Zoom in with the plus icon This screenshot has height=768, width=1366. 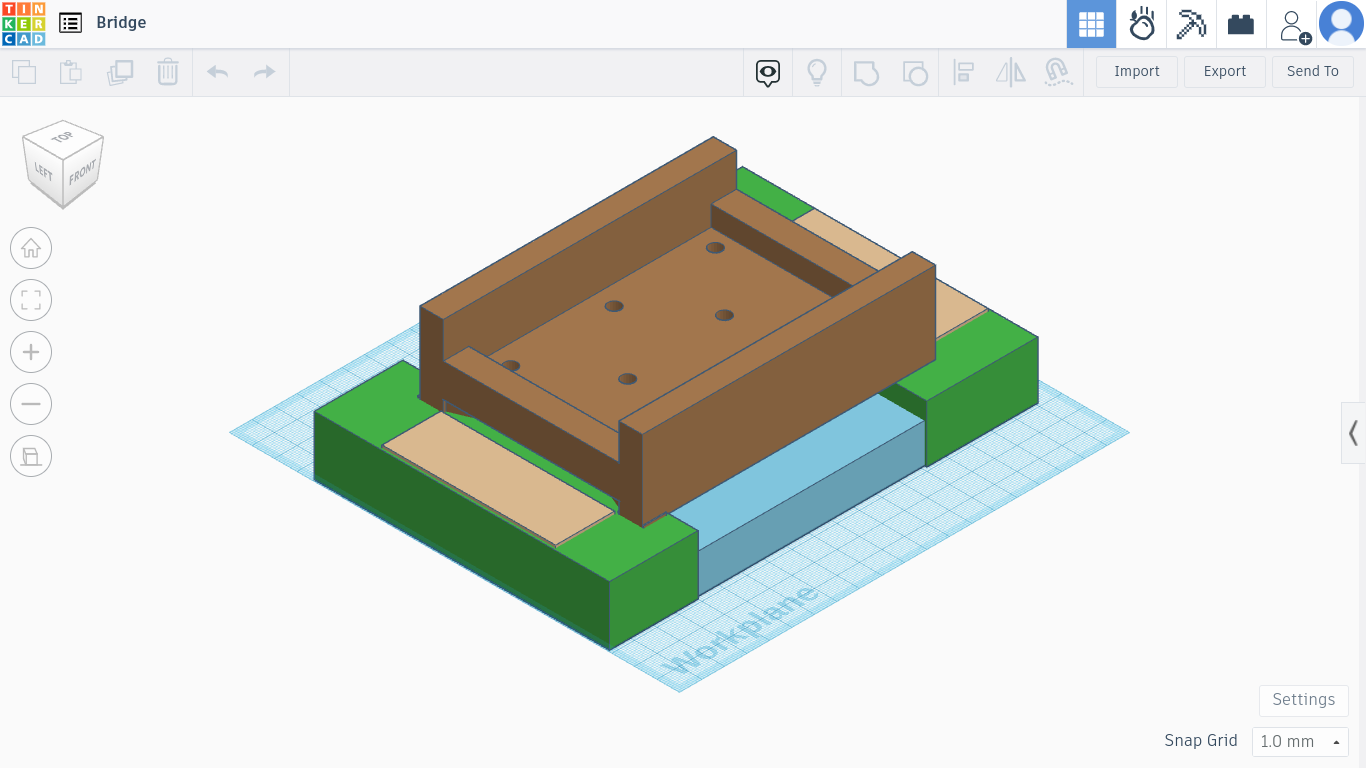pos(31,352)
